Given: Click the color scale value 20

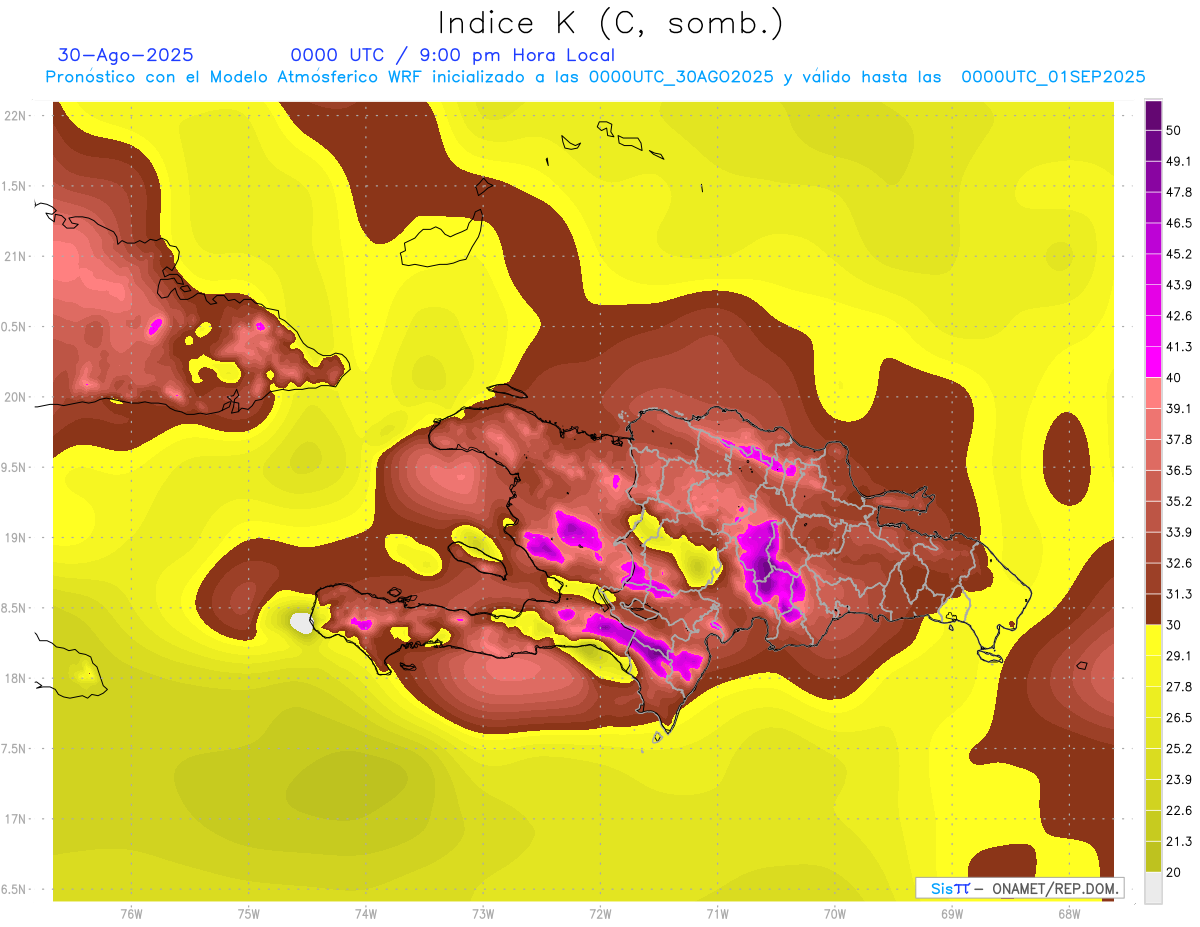Looking at the screenshot, I should [1175, 872].
